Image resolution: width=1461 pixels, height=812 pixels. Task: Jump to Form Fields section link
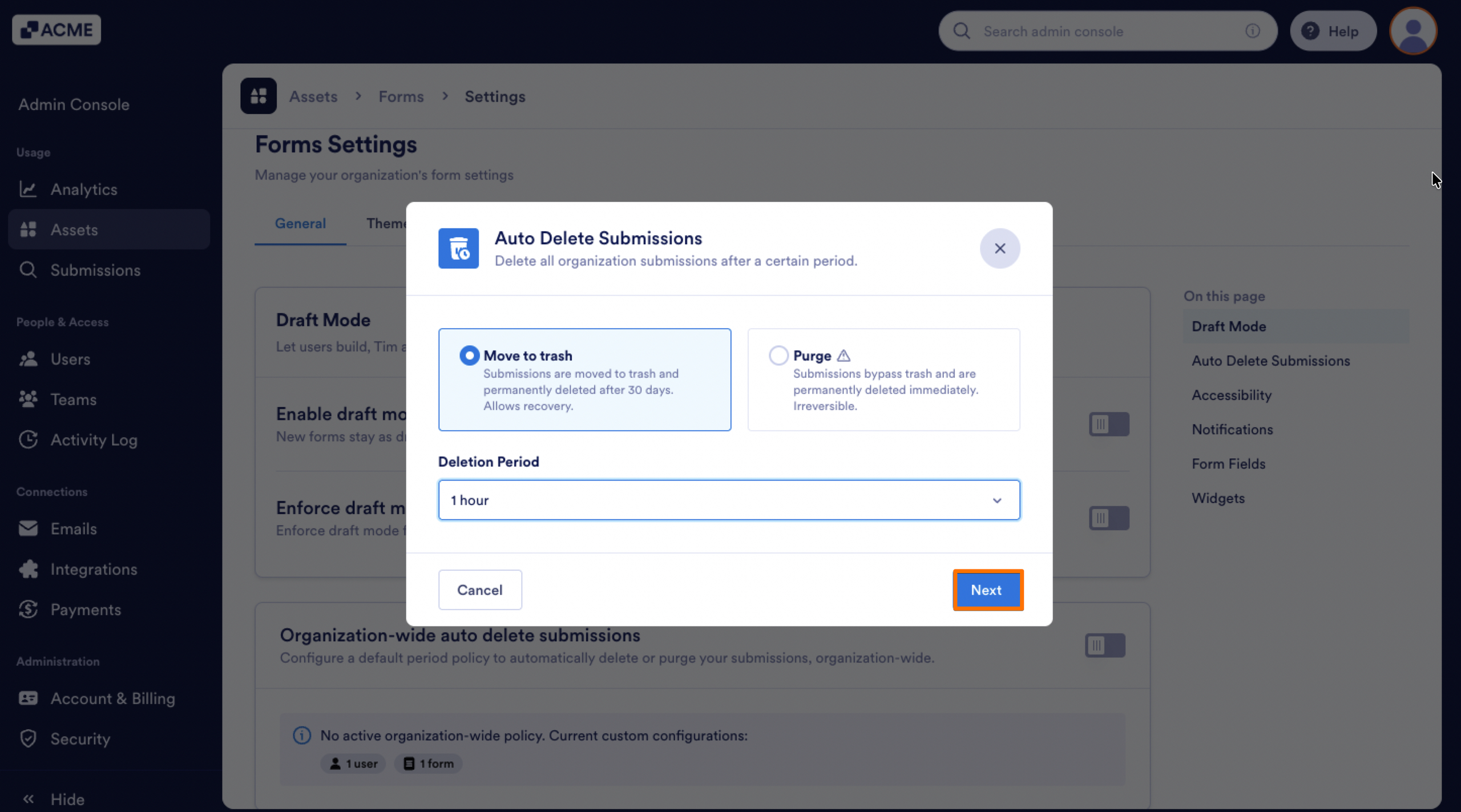tap(1228, 463)
